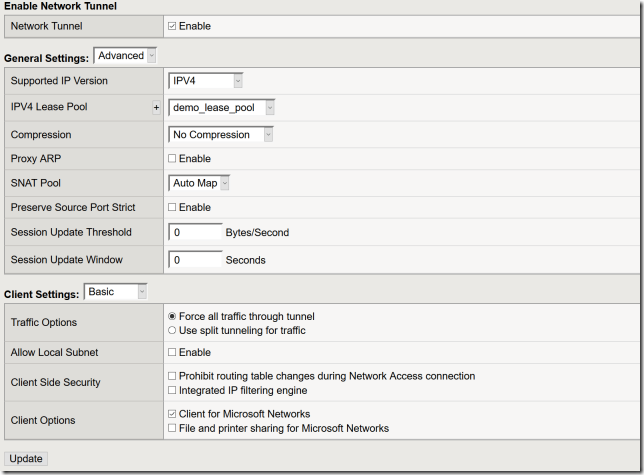Image resolution: width=644 pixels, height=475 pixels.
Task: Click the Update button
Action: (26, 459)
